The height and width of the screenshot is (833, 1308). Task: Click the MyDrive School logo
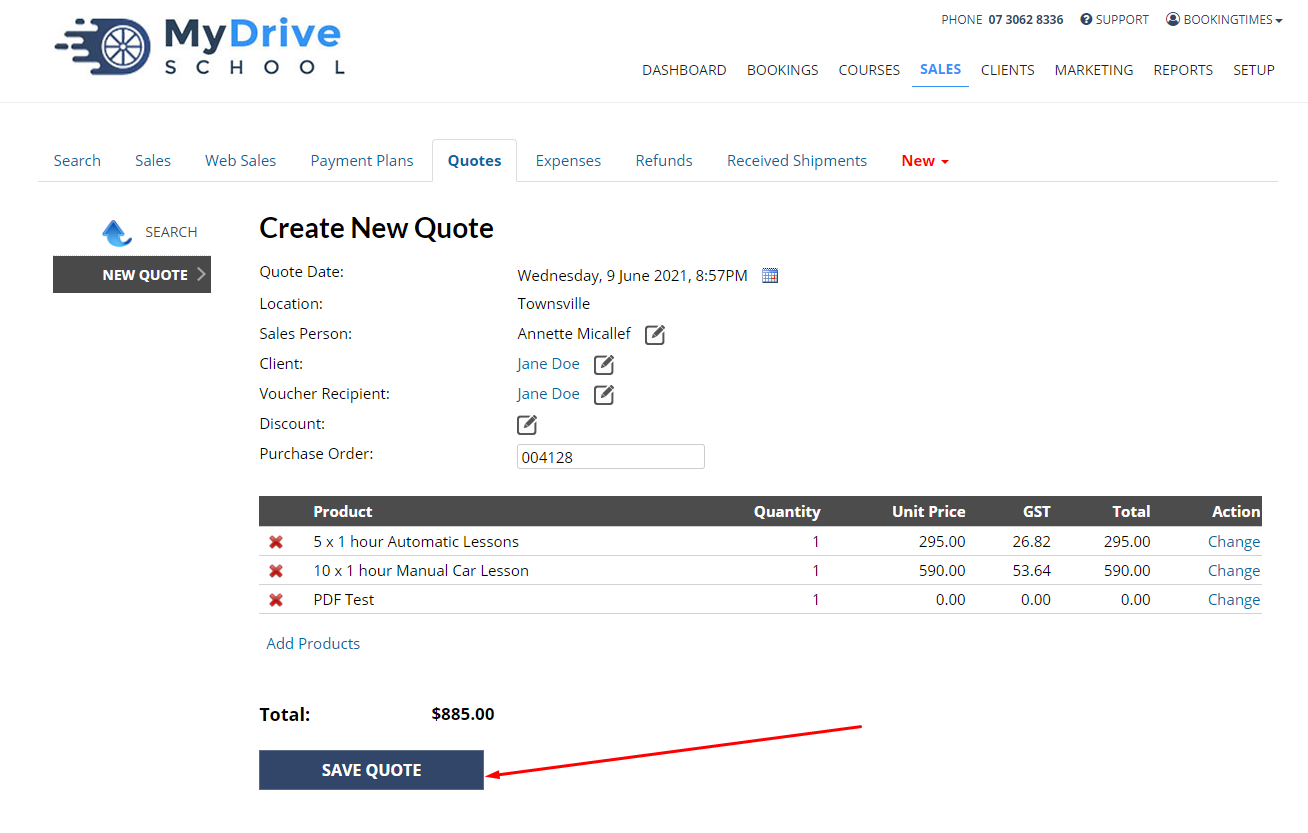pyautogui.click(x=200, y=45)
